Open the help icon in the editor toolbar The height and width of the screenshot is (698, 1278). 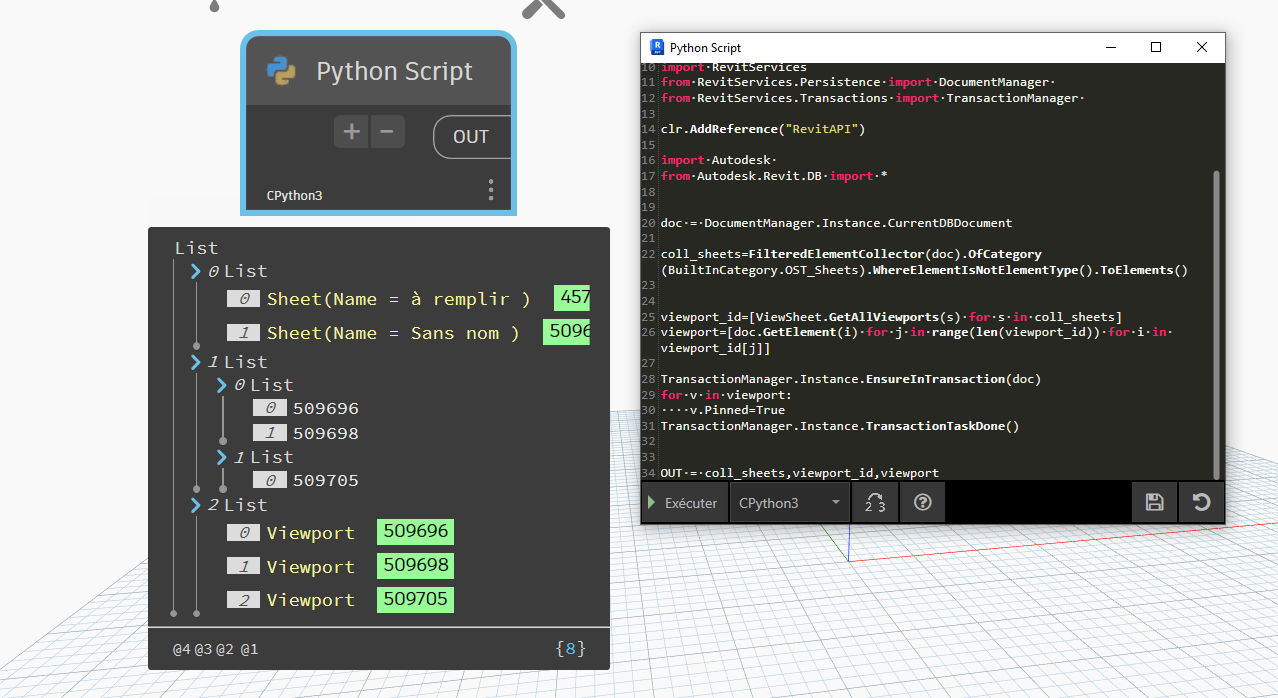(x=923, y=503)
